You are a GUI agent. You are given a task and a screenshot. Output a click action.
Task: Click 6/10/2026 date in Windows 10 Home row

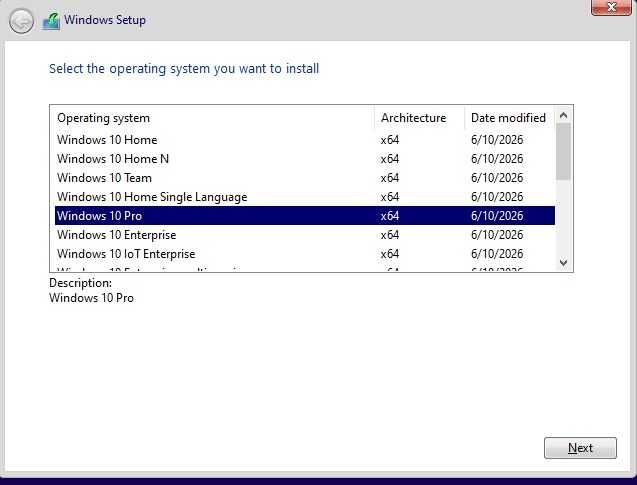click(497, 140)
